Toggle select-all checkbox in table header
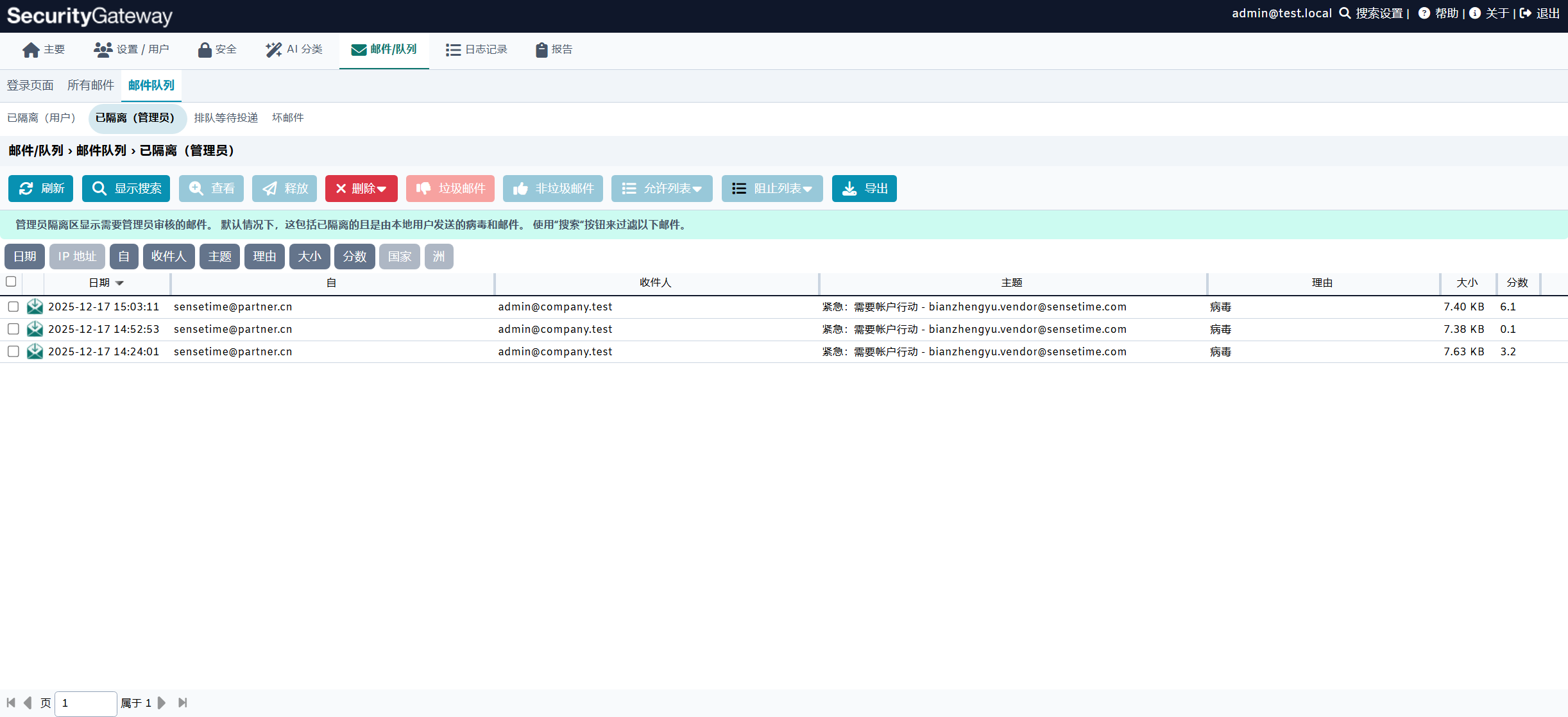 (11, 282)
